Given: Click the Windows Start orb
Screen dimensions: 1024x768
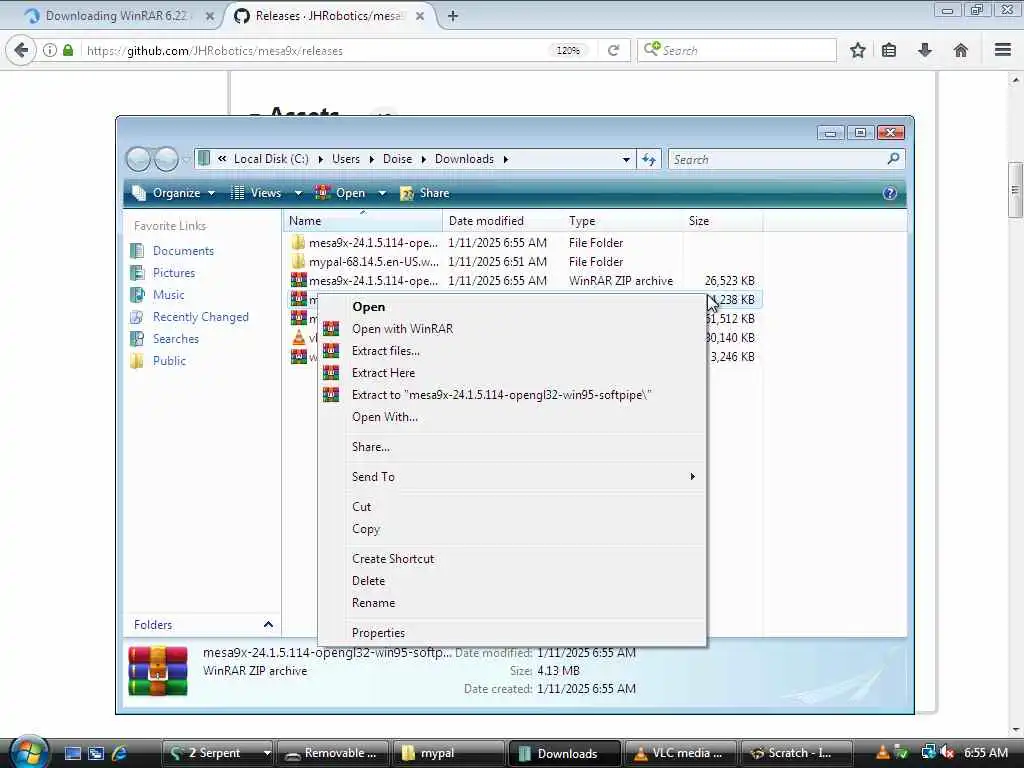Looking at the screenshot, I should pos(27,752).
